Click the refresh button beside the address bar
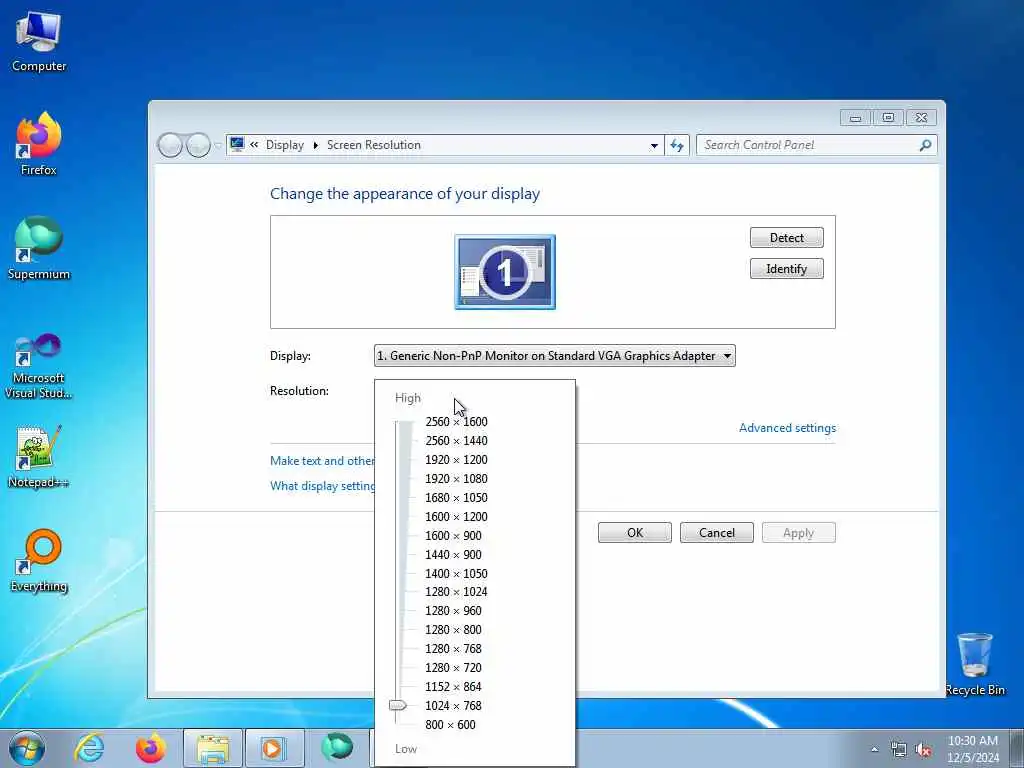1024x768 pixels. pyautogui.click(x=677, y=145)
